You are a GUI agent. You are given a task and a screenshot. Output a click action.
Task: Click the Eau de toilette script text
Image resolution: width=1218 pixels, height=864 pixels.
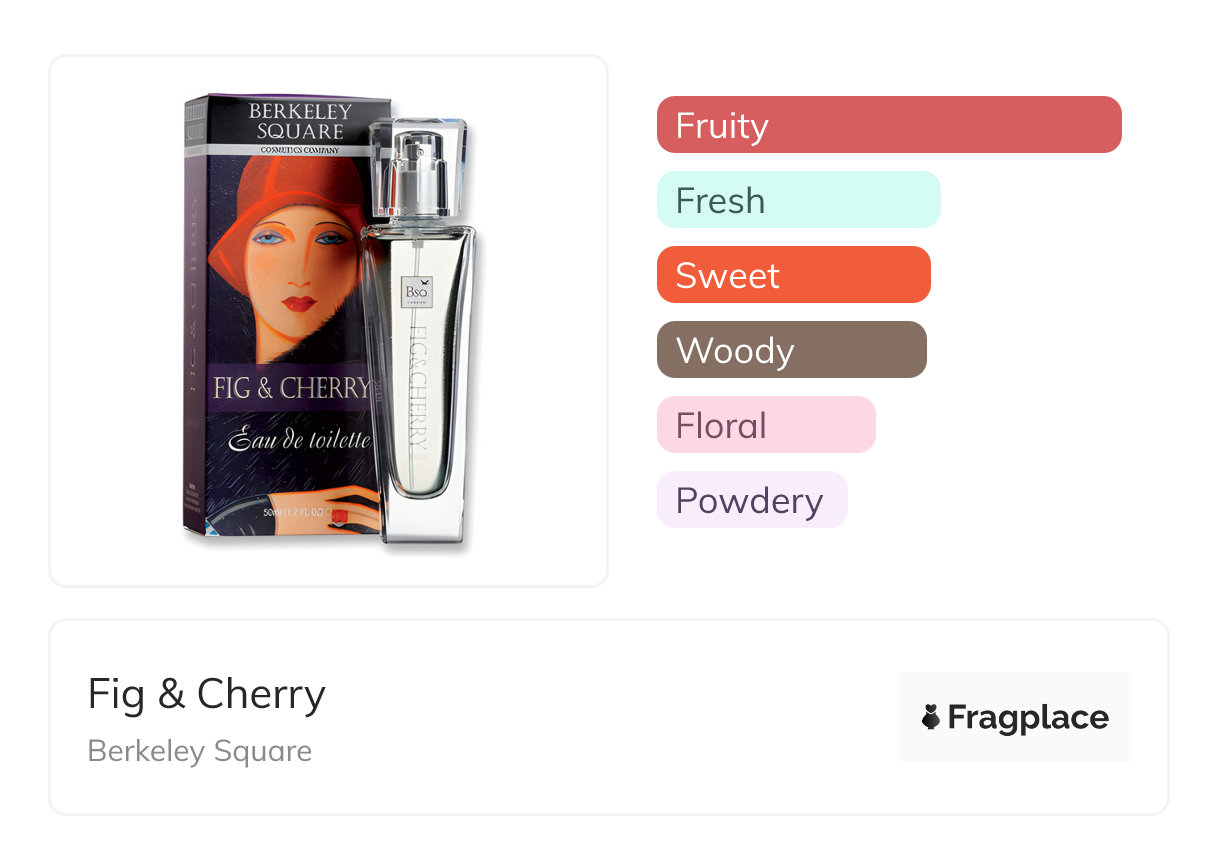(298, 439)
